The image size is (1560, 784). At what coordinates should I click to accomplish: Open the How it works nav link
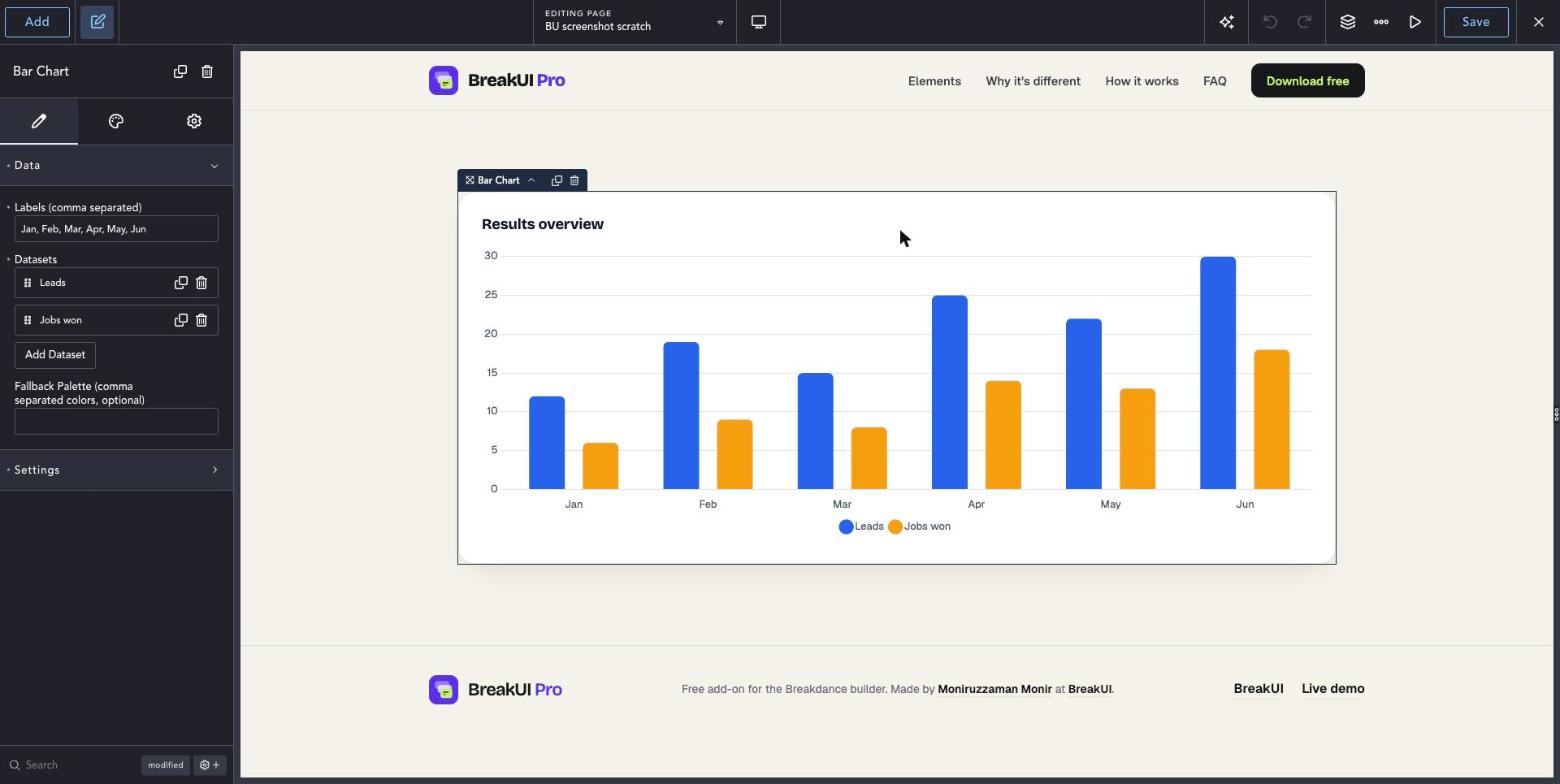pos(1142,81)
